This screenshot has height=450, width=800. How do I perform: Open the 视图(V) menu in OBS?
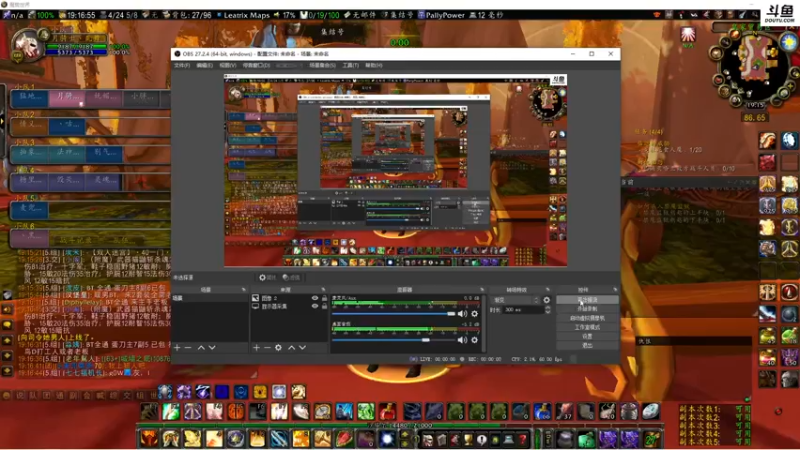(x=228, y=65)
